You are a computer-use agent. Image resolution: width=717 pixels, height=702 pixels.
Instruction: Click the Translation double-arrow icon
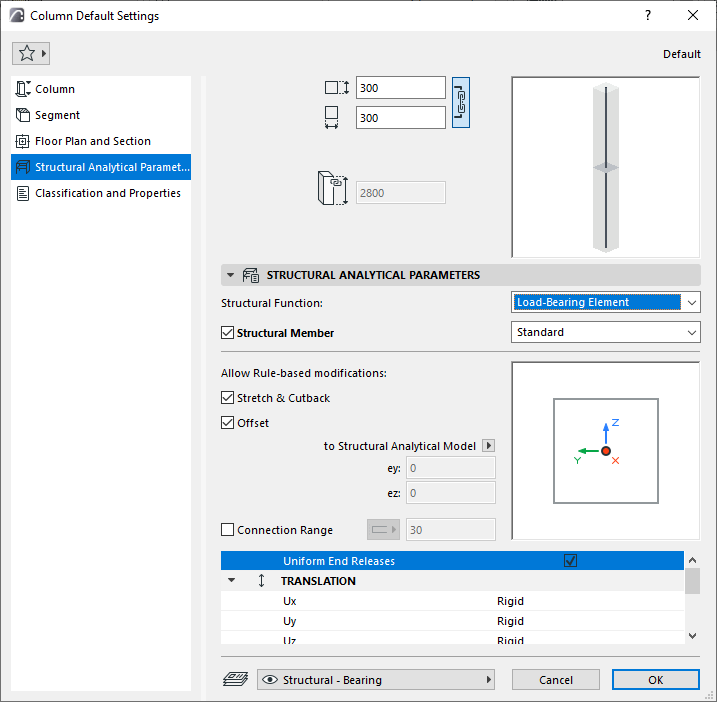pos(261,580)
